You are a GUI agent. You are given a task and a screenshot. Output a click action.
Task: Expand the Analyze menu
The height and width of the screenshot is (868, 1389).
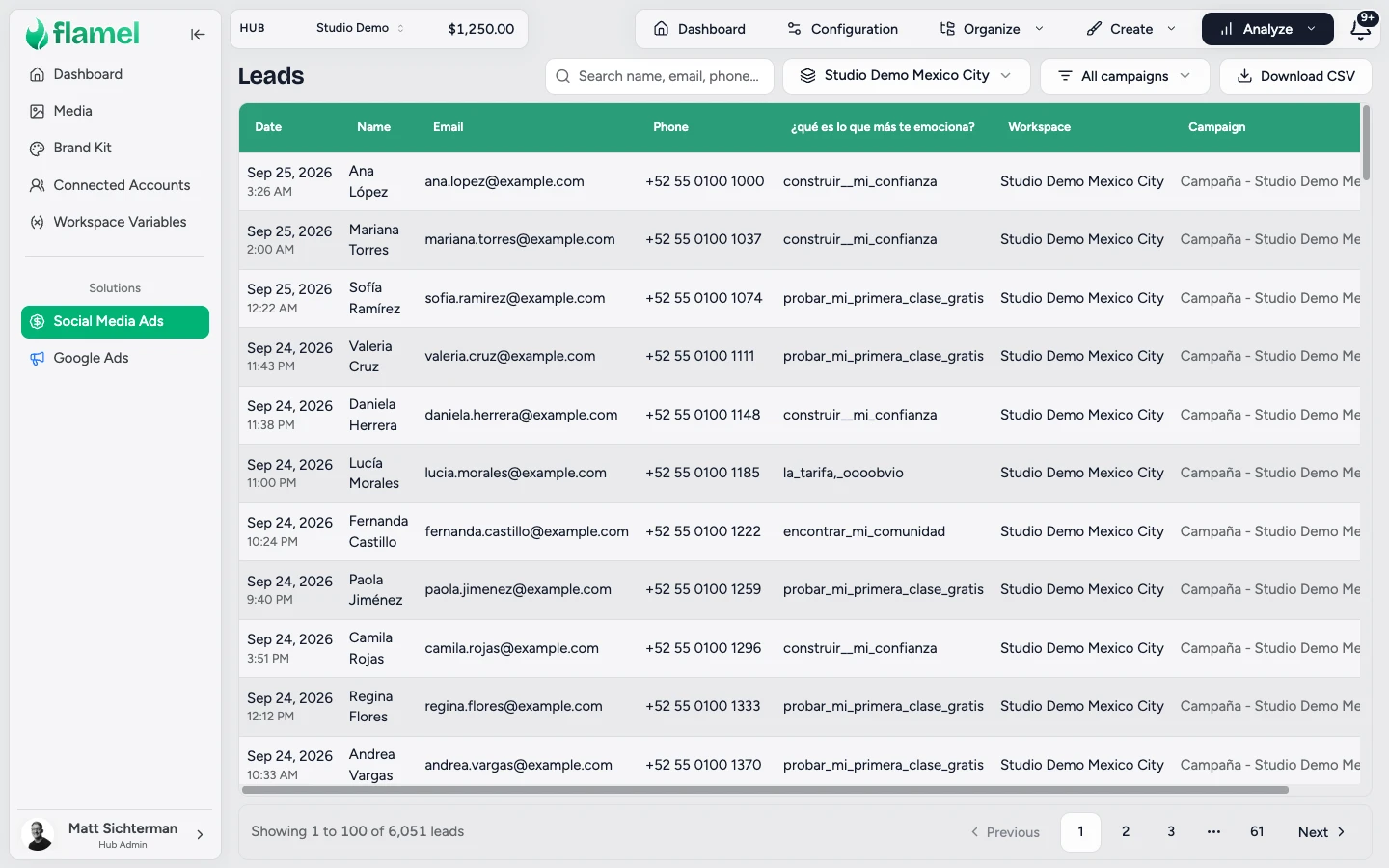pyautogui.click(x=1267, y=29)
